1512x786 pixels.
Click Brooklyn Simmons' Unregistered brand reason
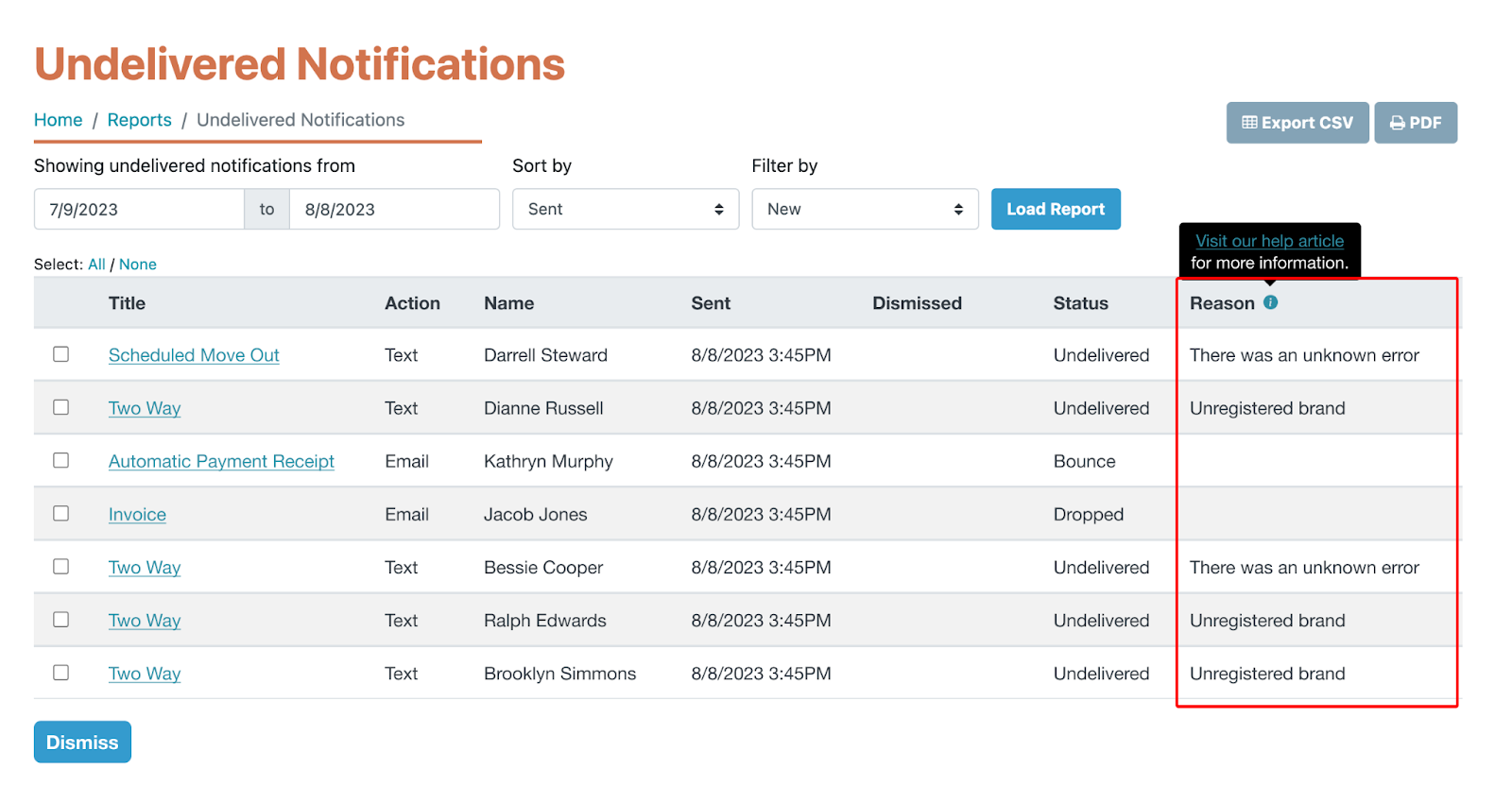click(x=1267, y=674)
